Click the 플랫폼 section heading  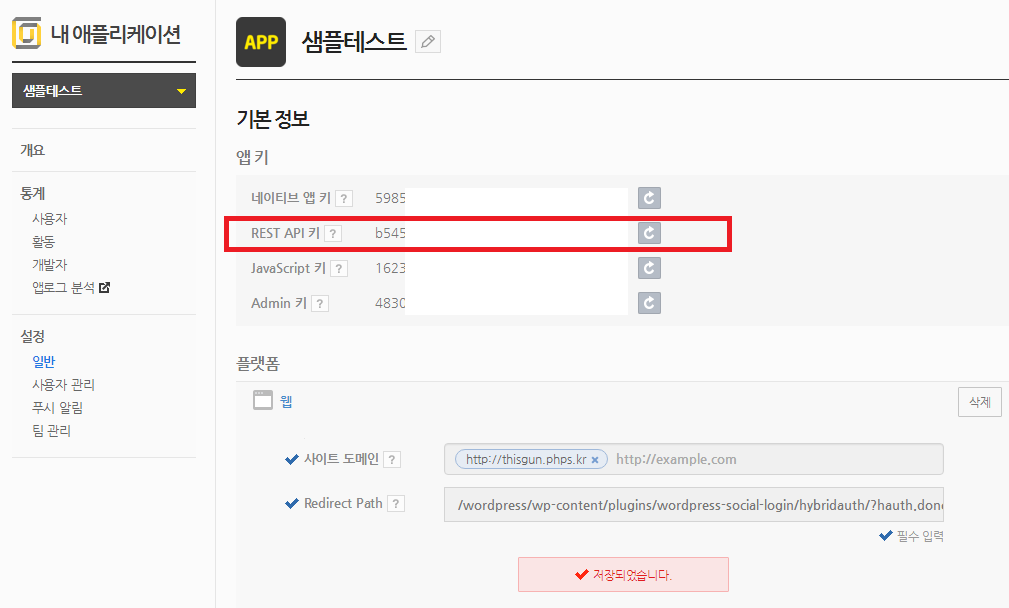tap(257, 364)
